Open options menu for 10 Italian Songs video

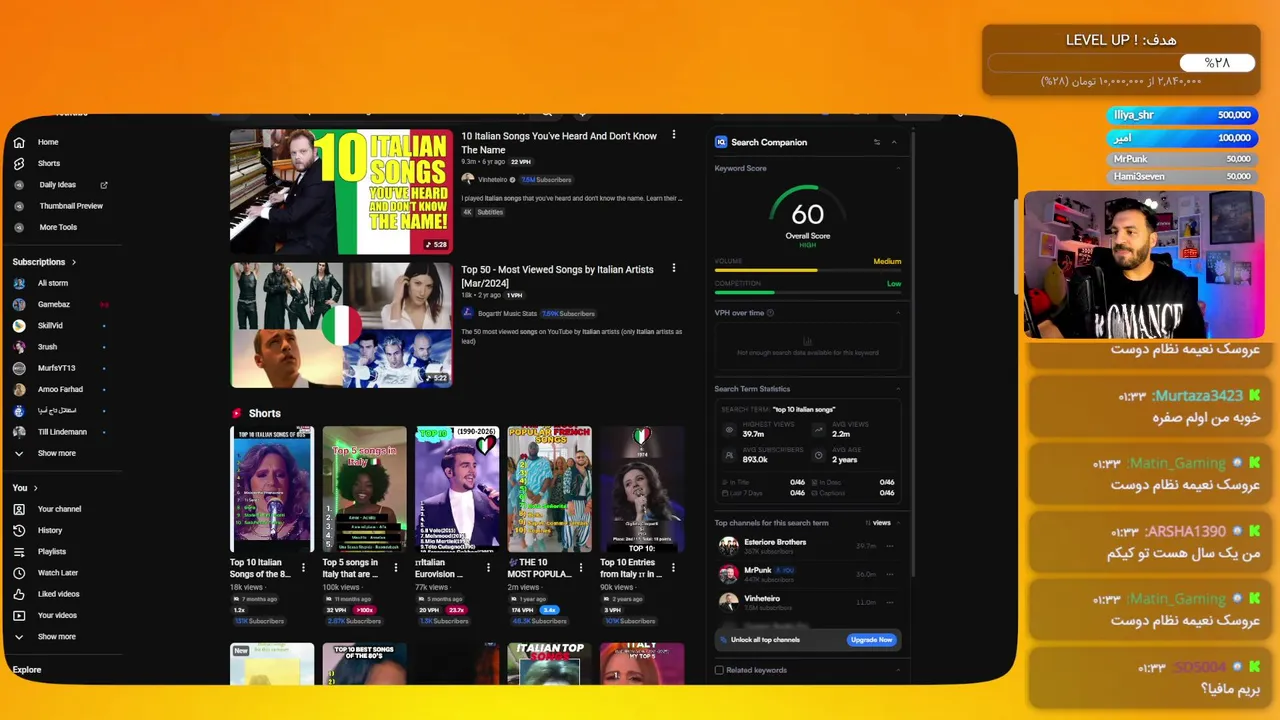pyautogui.click(x=674, y=135)
